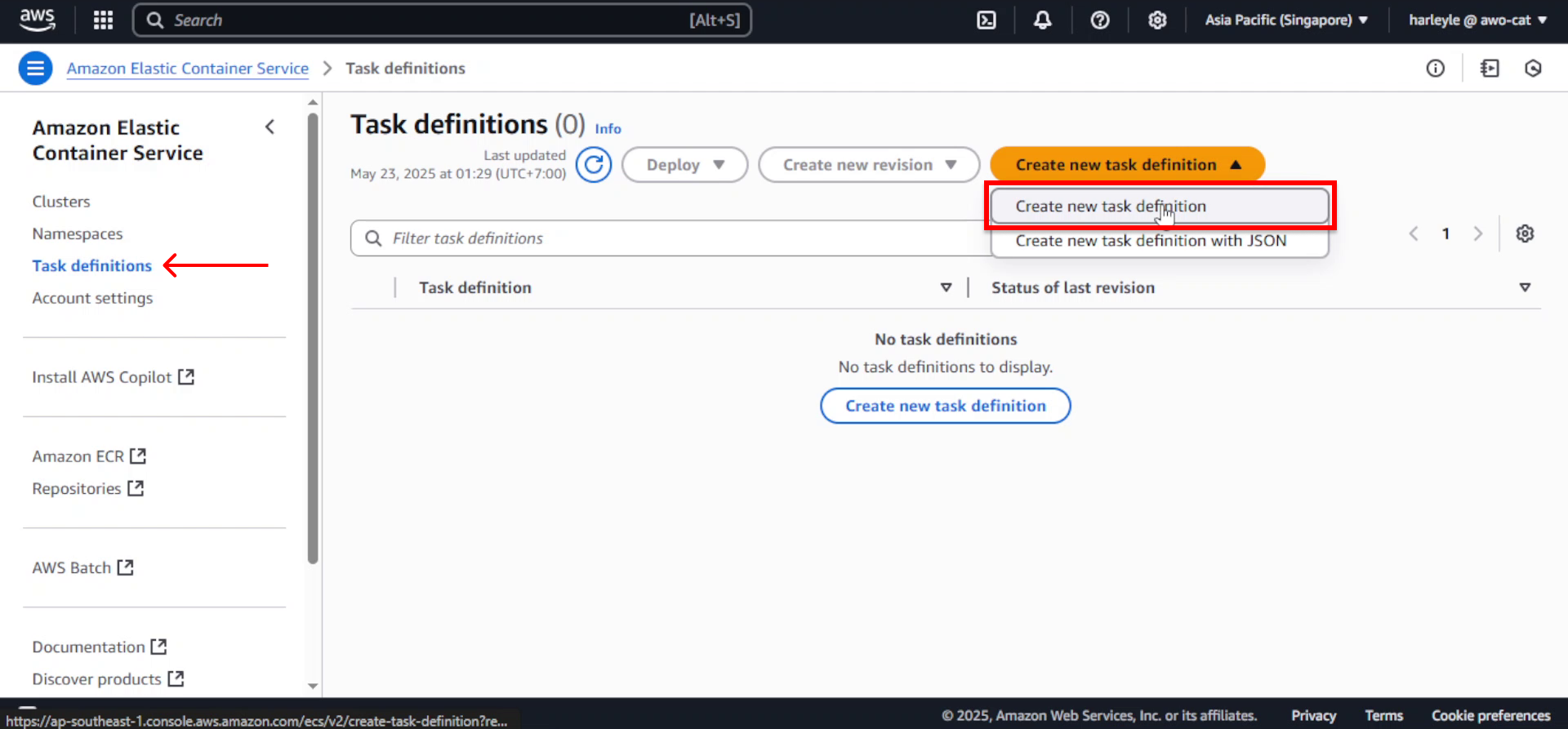Go to the previous page arrow
Viewport: 1568px width, 729px height.
tap(1414, 233)
